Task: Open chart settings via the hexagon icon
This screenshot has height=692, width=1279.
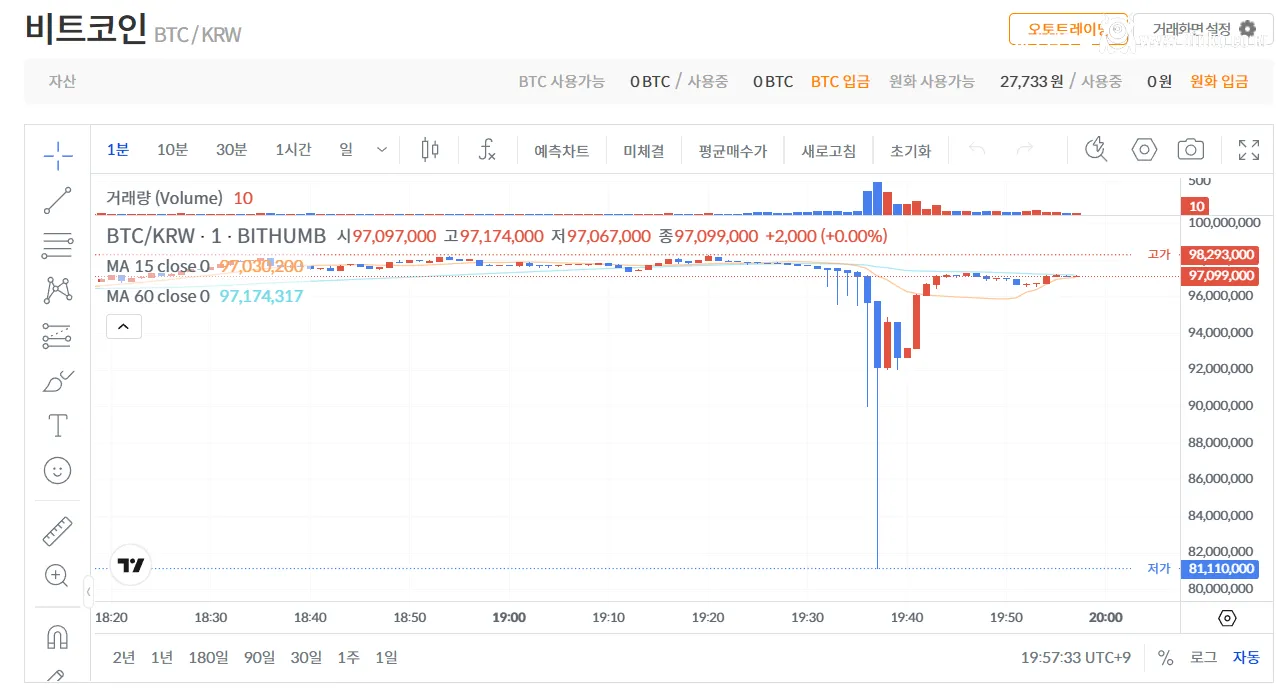Action: pyautogui.click(x=1143, y=148)
